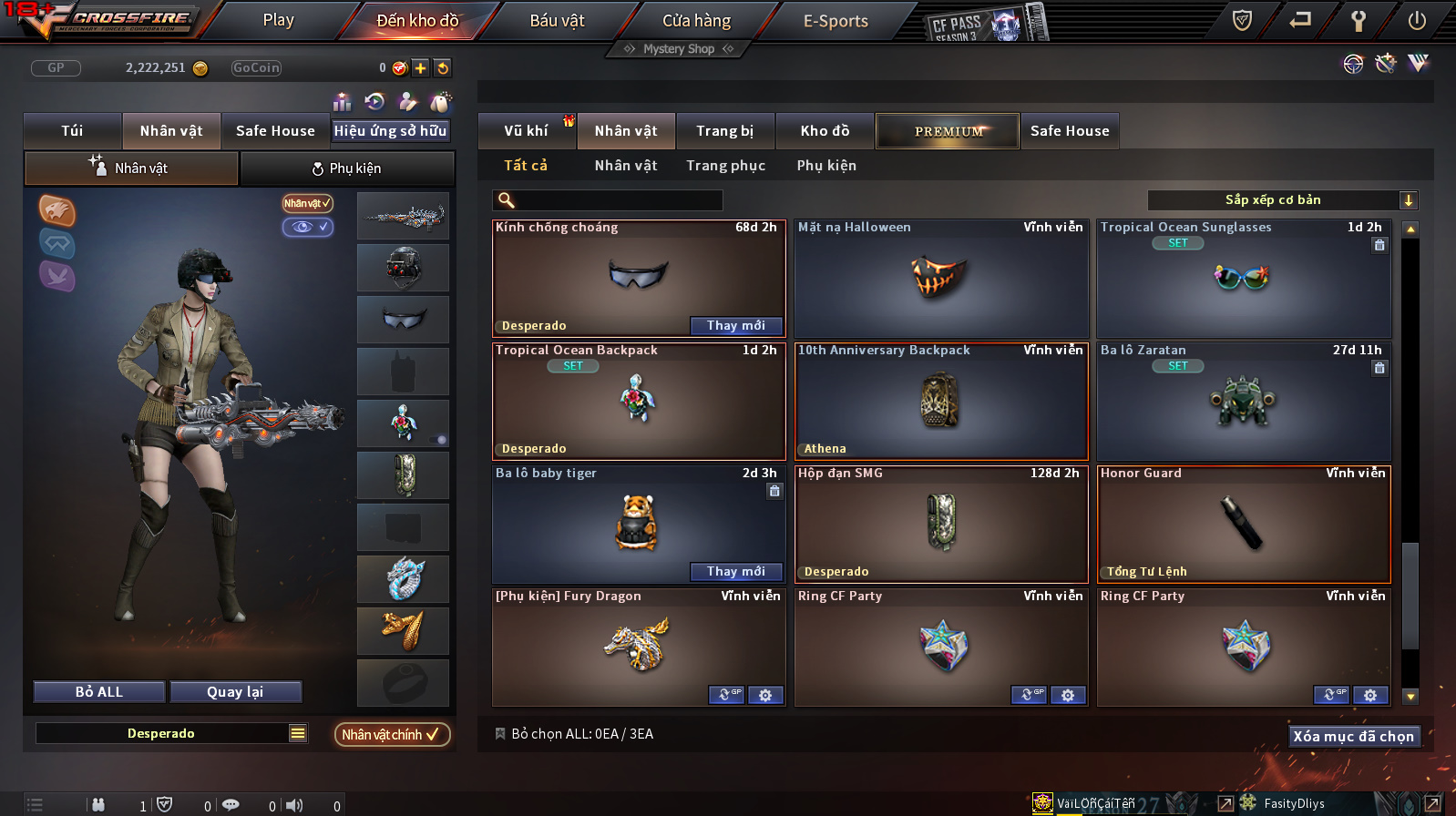The width and height of the screenshot is (1456, 816).
Task: Click the trash icon on Ba lô Zaratan
Action: pyautogui.click(x=1379, y=368)
